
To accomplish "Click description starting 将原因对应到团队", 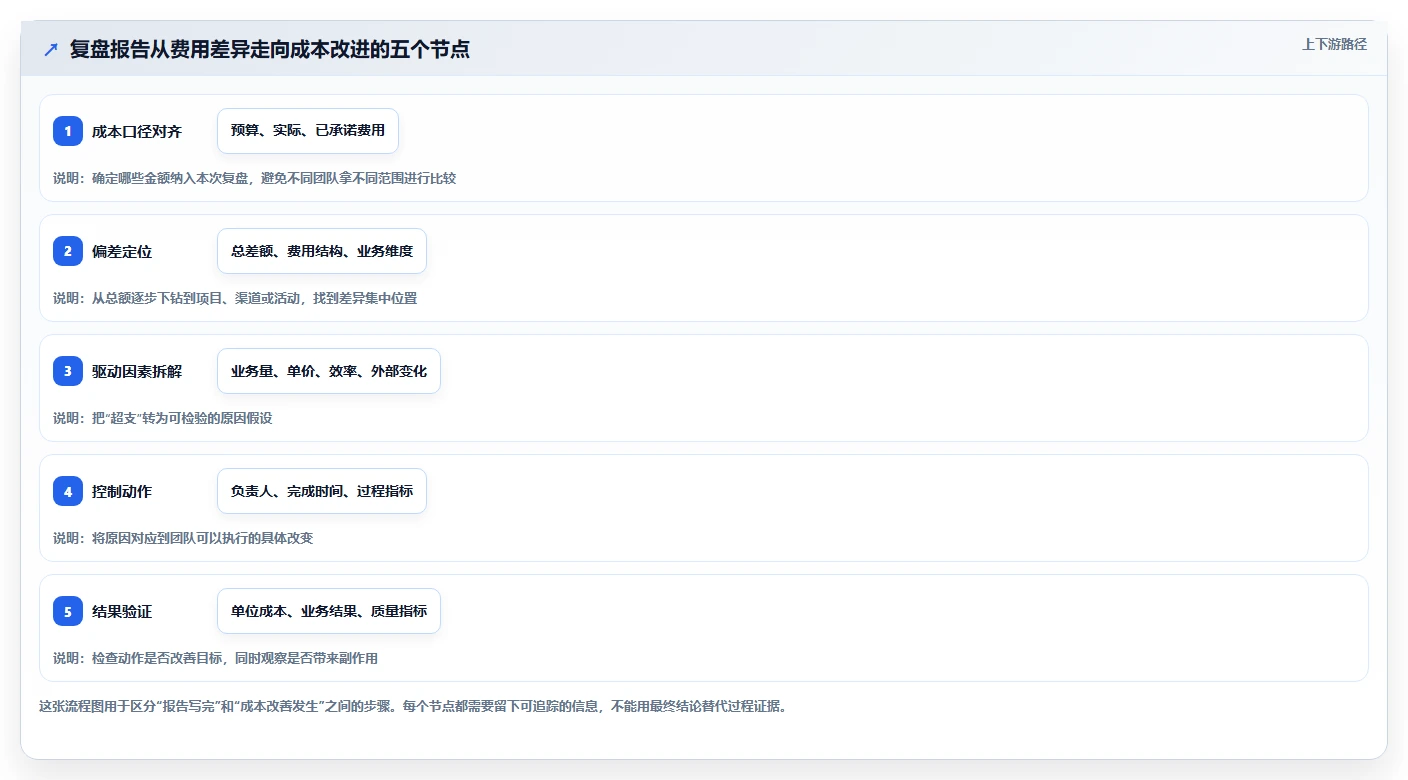I will coord(183,538).
